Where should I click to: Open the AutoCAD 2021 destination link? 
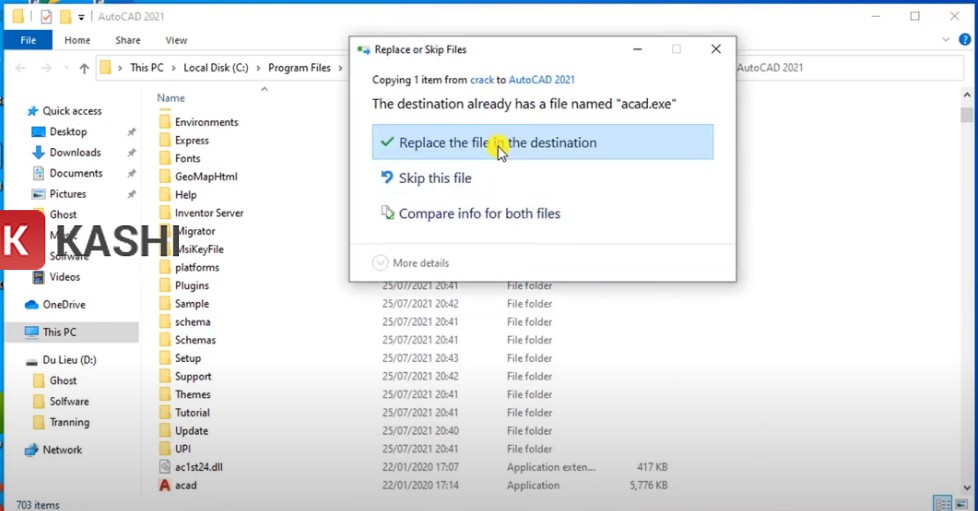click(x=541, y=80)
